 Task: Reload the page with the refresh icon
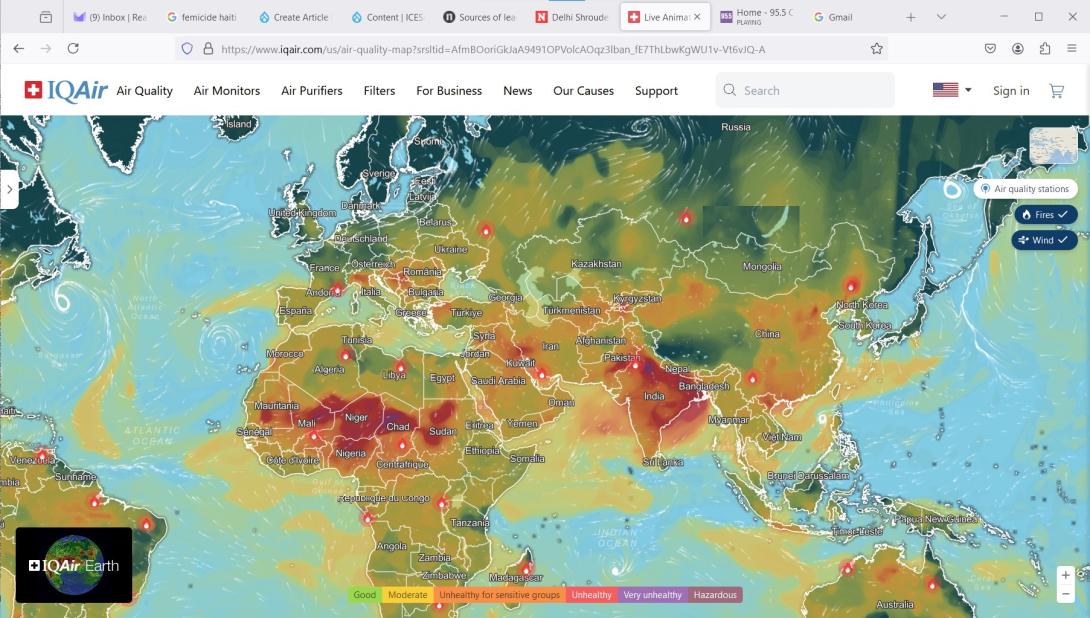73,48
